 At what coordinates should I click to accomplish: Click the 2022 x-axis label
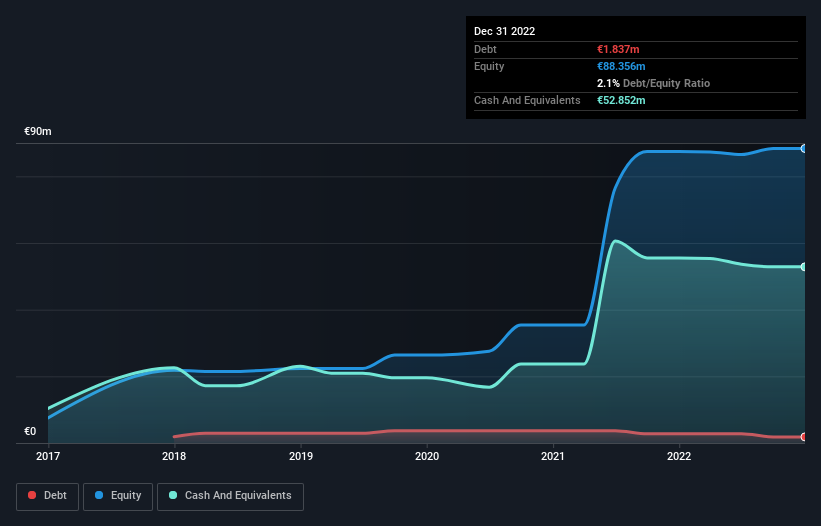point(679,456)
